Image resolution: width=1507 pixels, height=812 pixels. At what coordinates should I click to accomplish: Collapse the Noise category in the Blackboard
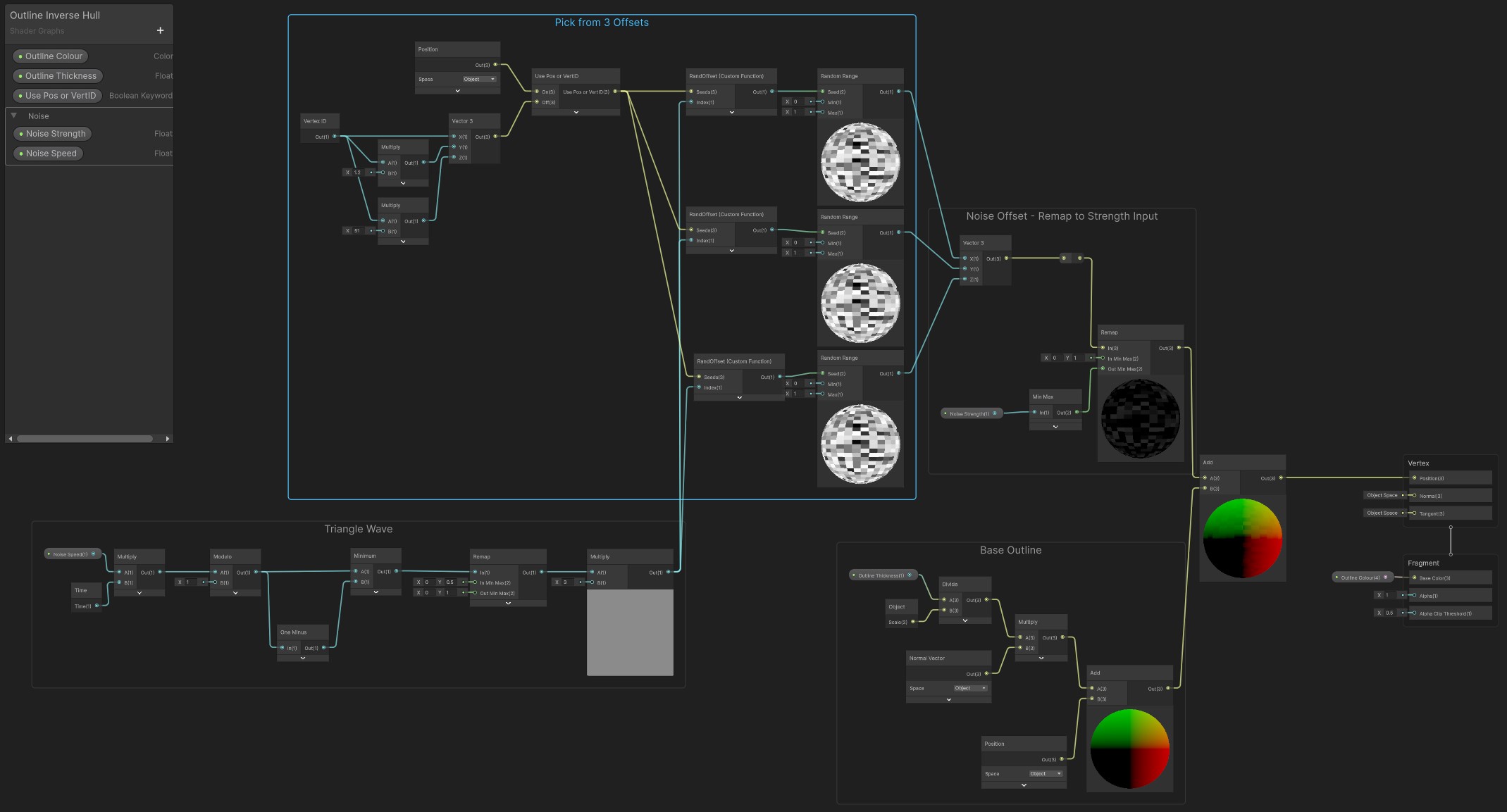13,115
